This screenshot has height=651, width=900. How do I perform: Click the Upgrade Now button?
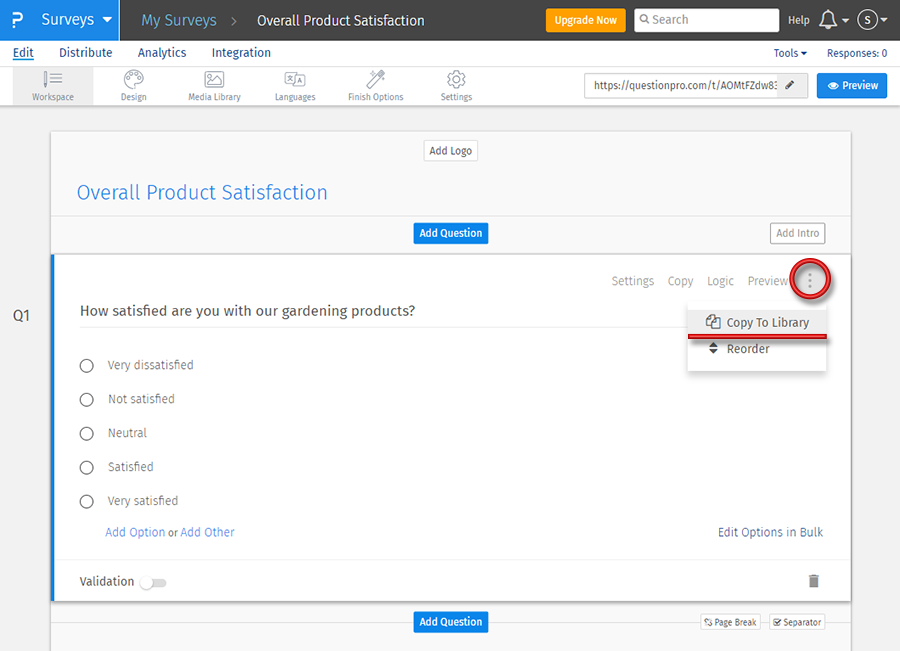click(585, 20)
